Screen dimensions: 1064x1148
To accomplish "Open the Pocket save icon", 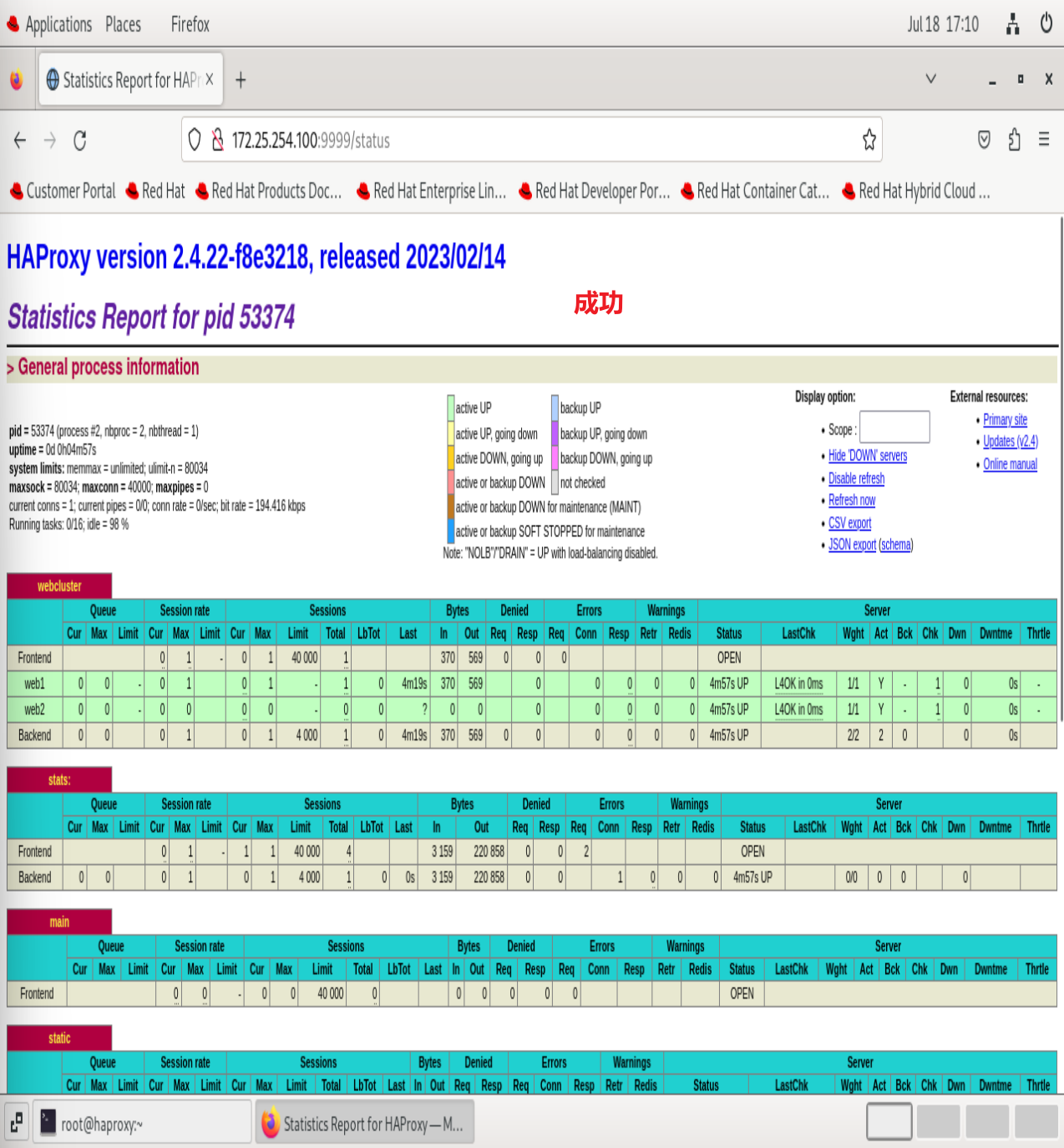I will (984, 140).
